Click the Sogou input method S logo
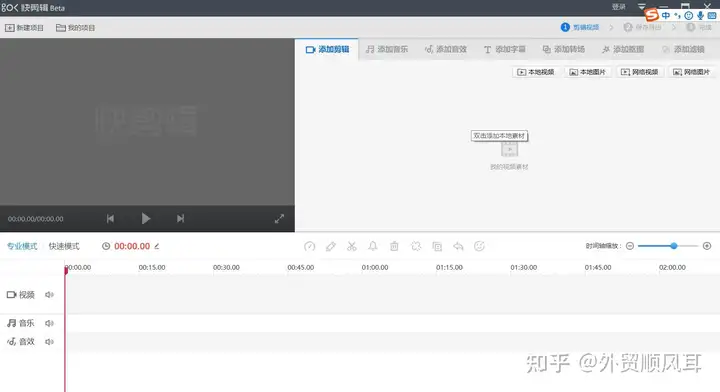This screenshot has width=720, height=392. pos(651,15)
